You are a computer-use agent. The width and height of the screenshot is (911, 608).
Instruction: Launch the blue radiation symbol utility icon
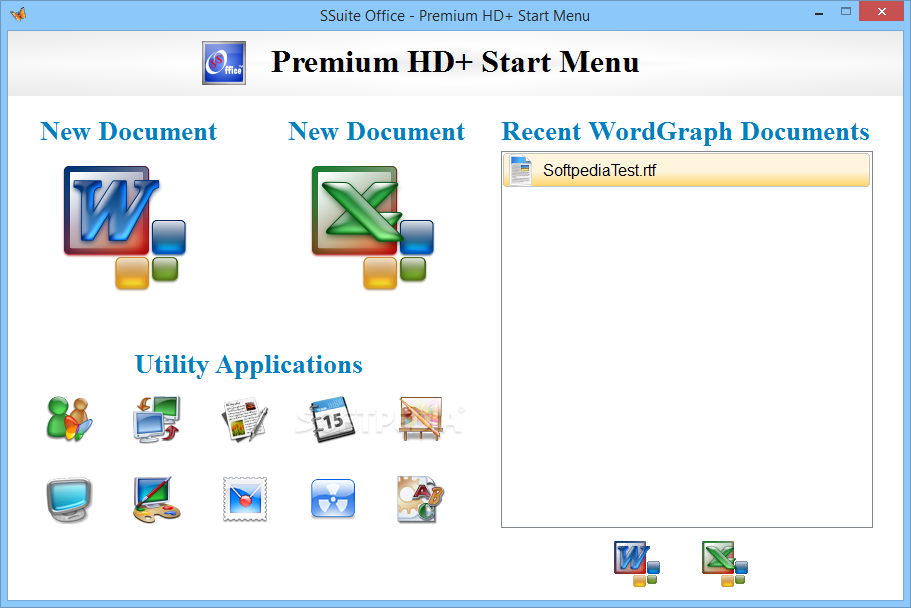pyautogui.click(x=333, y=498)
